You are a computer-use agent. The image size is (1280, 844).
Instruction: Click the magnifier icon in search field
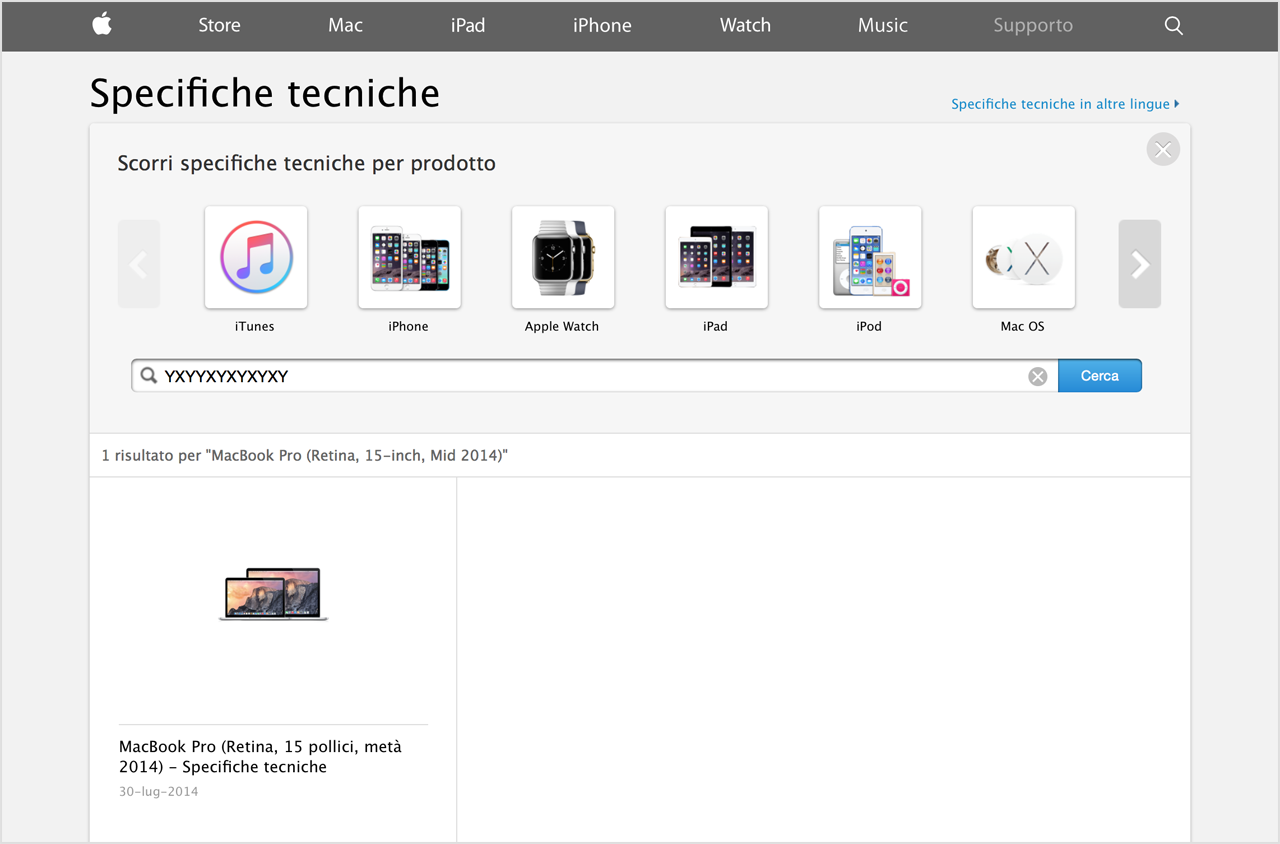point(149,376)
